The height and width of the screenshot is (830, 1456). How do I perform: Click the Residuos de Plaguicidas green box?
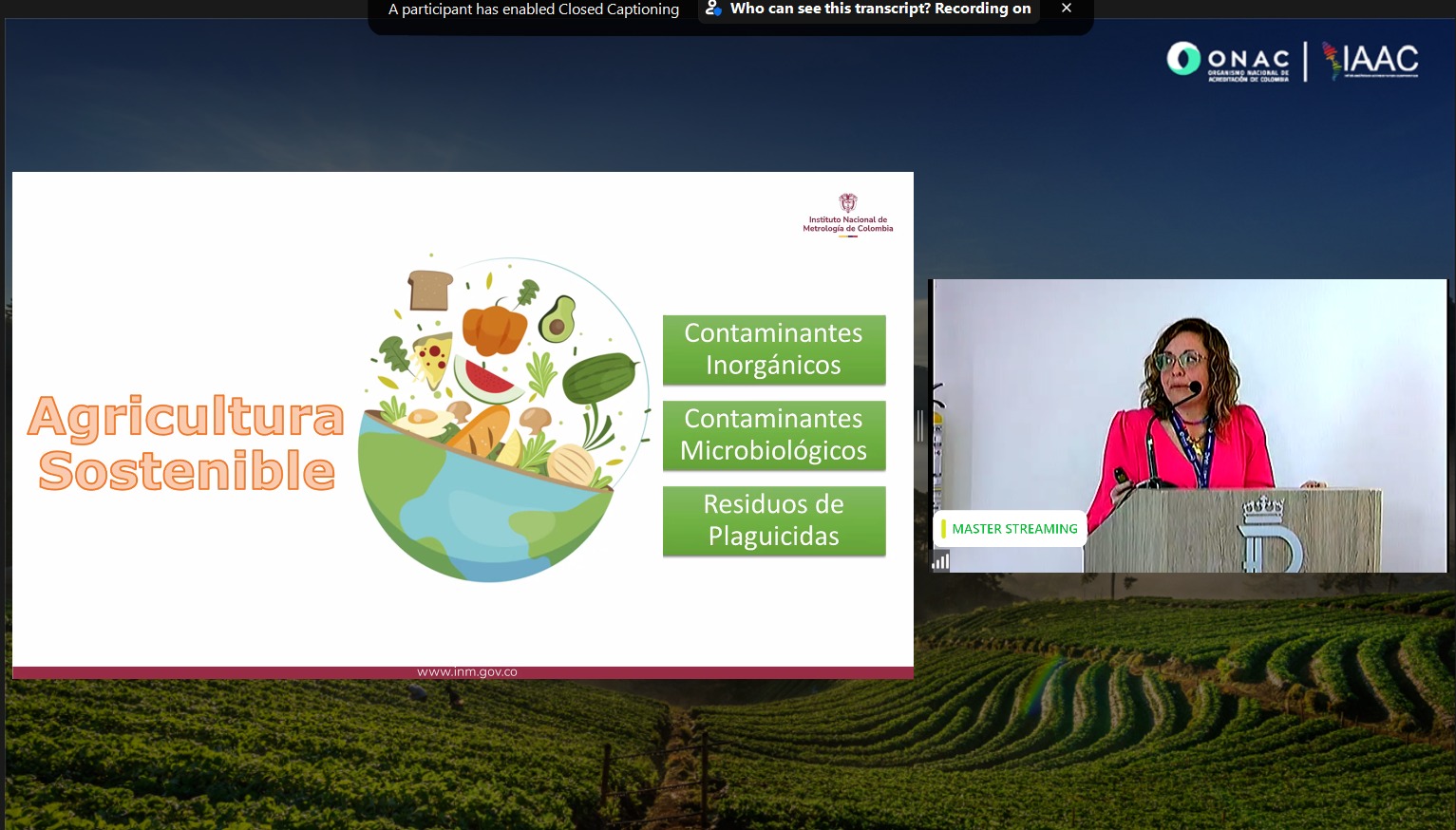[x=774, y=520]
